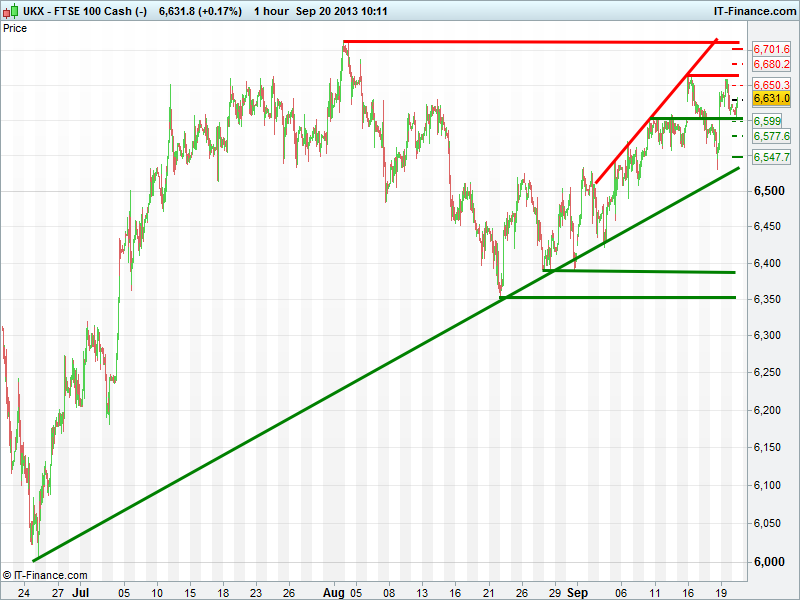Select the top red horizontal resistance line
Viewport: 800px width, 600px height.
pyautogui.click(x=541, y=42)
